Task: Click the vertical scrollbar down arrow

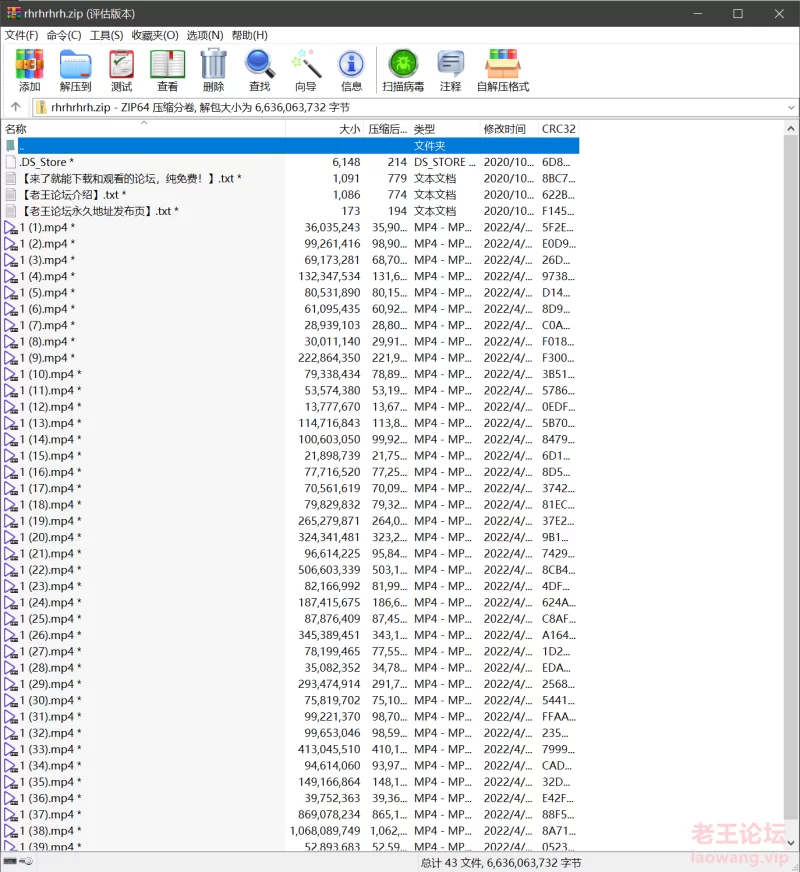Action: coord(791,843)
